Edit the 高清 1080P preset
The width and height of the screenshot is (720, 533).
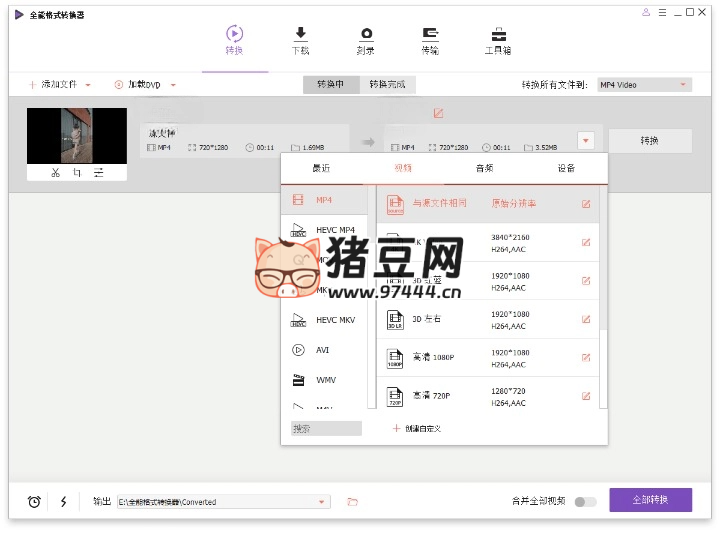pos(586,358)
